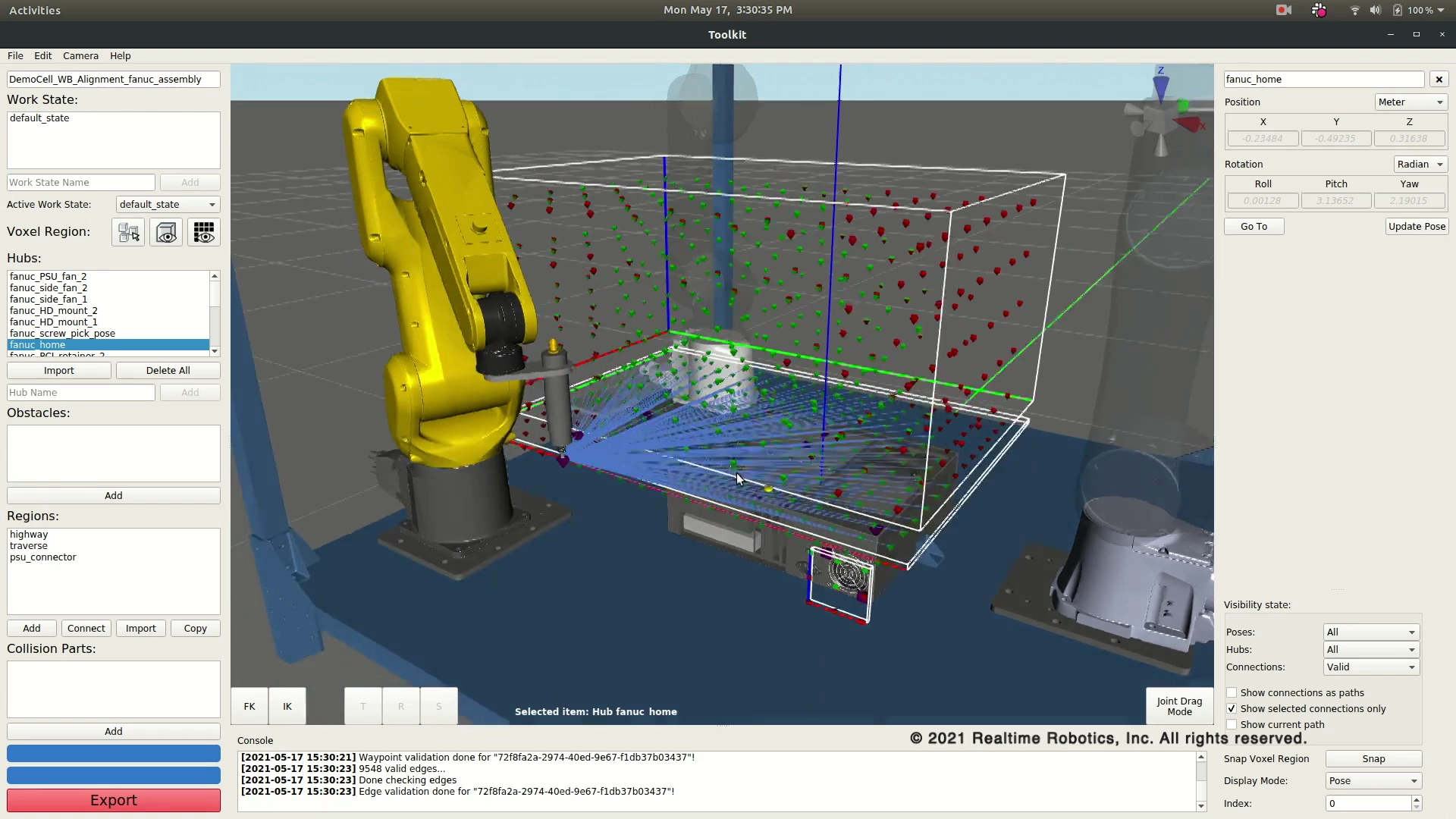1456x819 pixels.
Task: Click the Copy regions button
Action: [195, 629]
